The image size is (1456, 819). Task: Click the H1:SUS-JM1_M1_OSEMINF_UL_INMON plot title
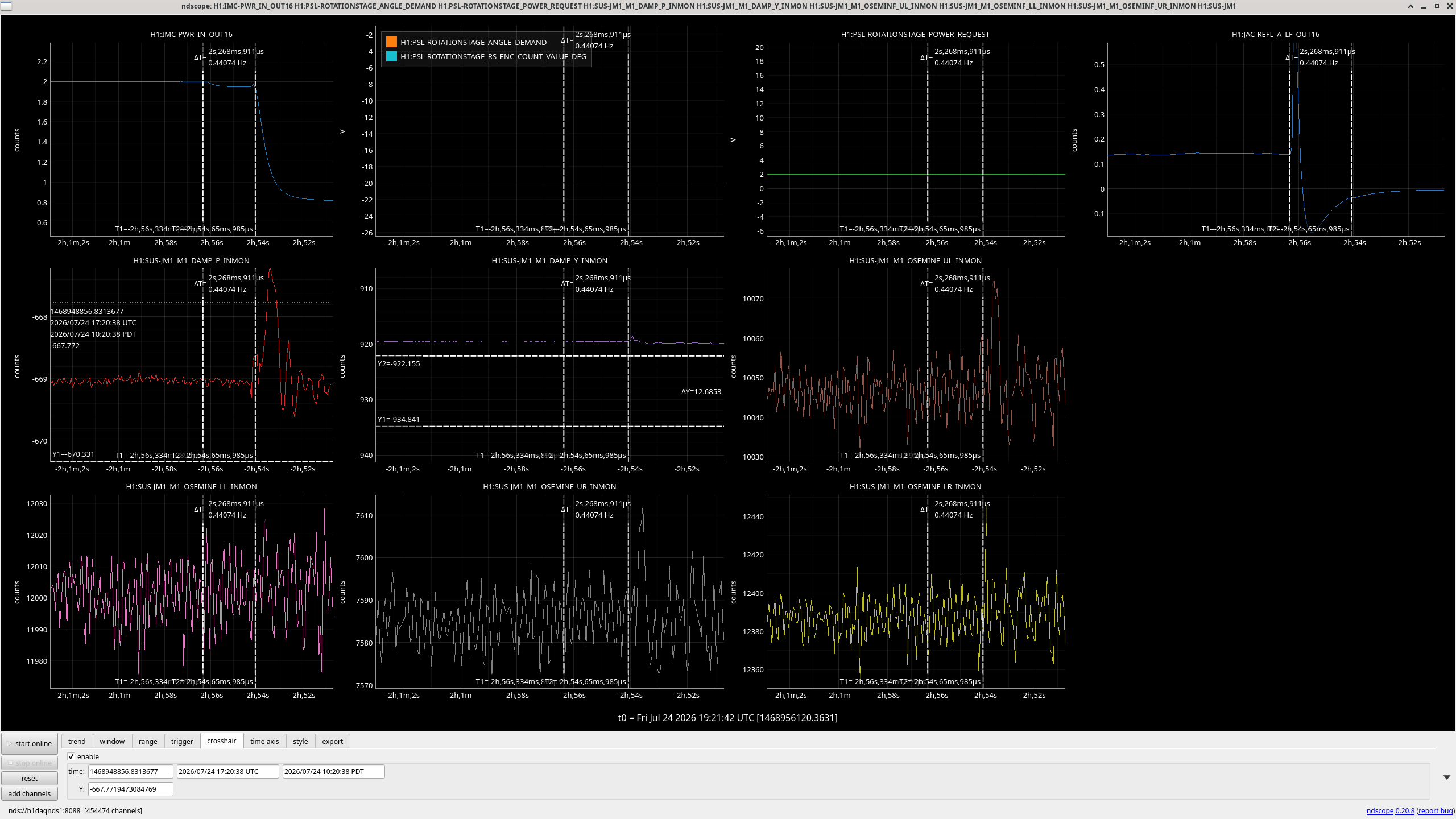click(x=915, y=260)
